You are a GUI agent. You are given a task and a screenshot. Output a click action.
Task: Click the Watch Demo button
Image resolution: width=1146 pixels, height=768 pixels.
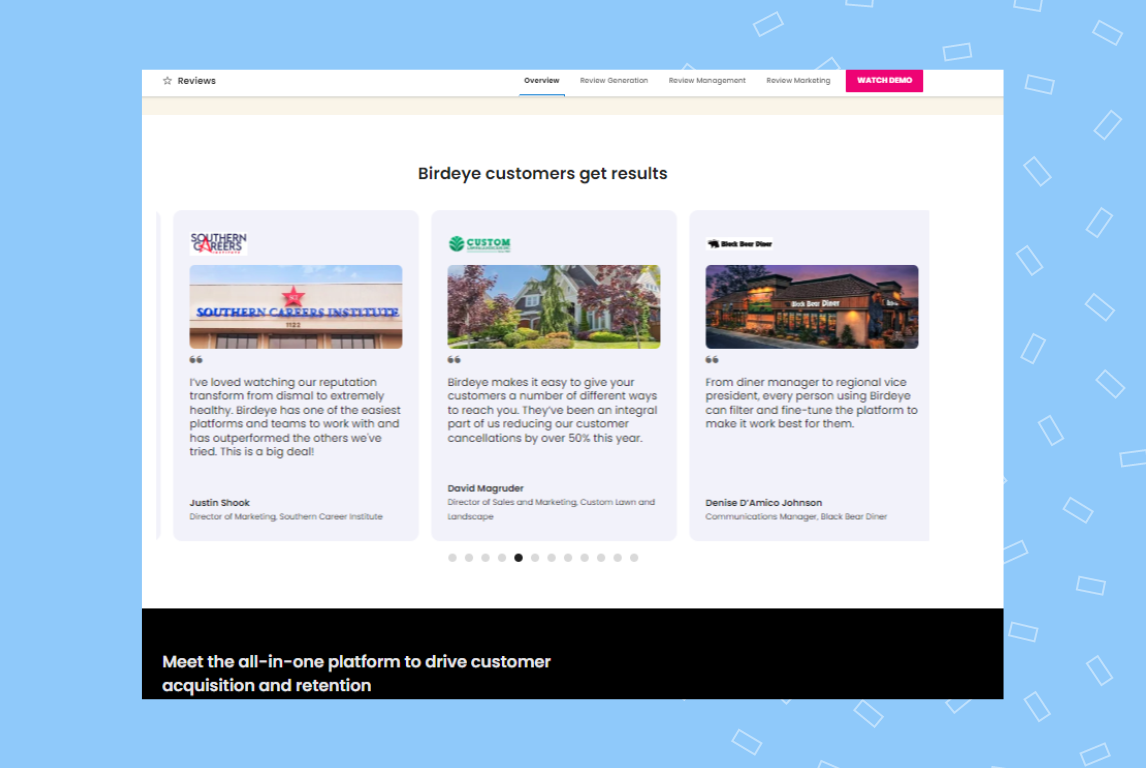tap(884, 80)
